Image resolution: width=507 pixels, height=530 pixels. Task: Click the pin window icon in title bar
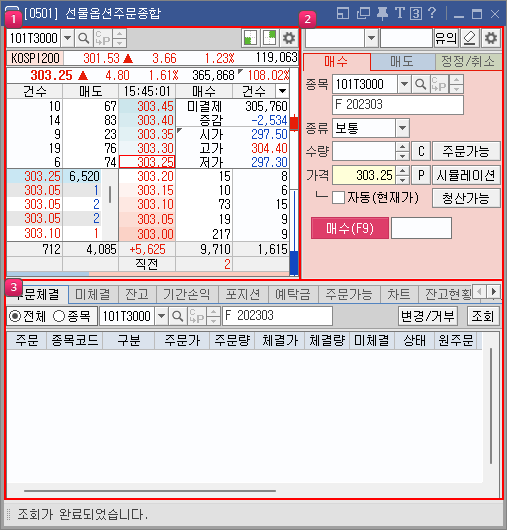[x=382, y=14]
